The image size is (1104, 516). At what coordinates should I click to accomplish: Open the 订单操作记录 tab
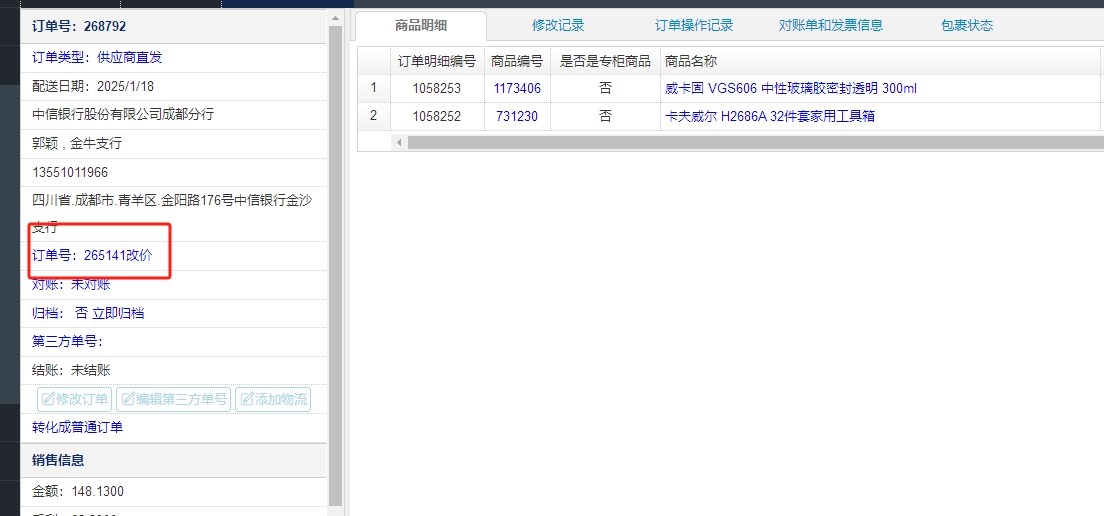click(694, 25)
